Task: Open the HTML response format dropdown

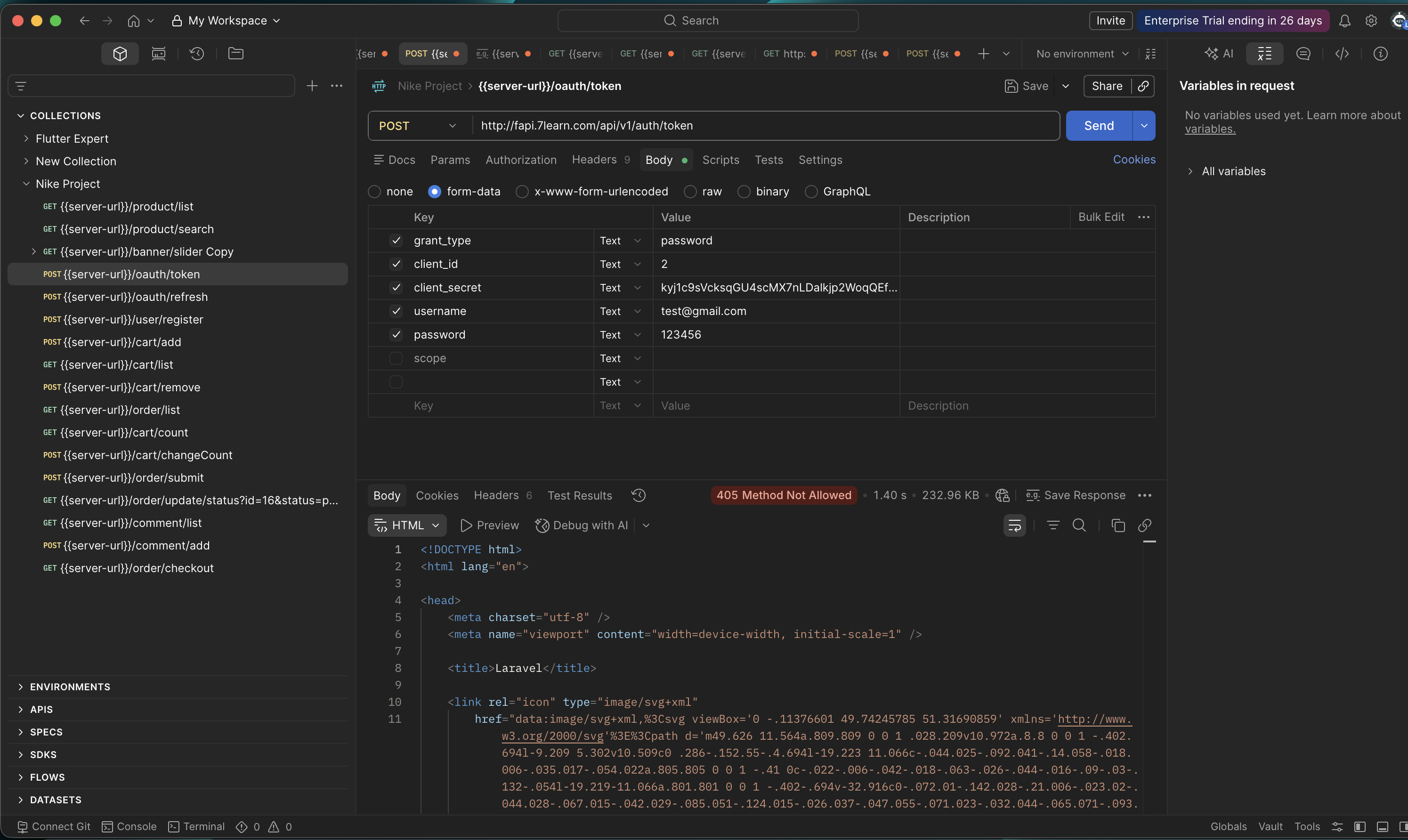Action: 407,525
